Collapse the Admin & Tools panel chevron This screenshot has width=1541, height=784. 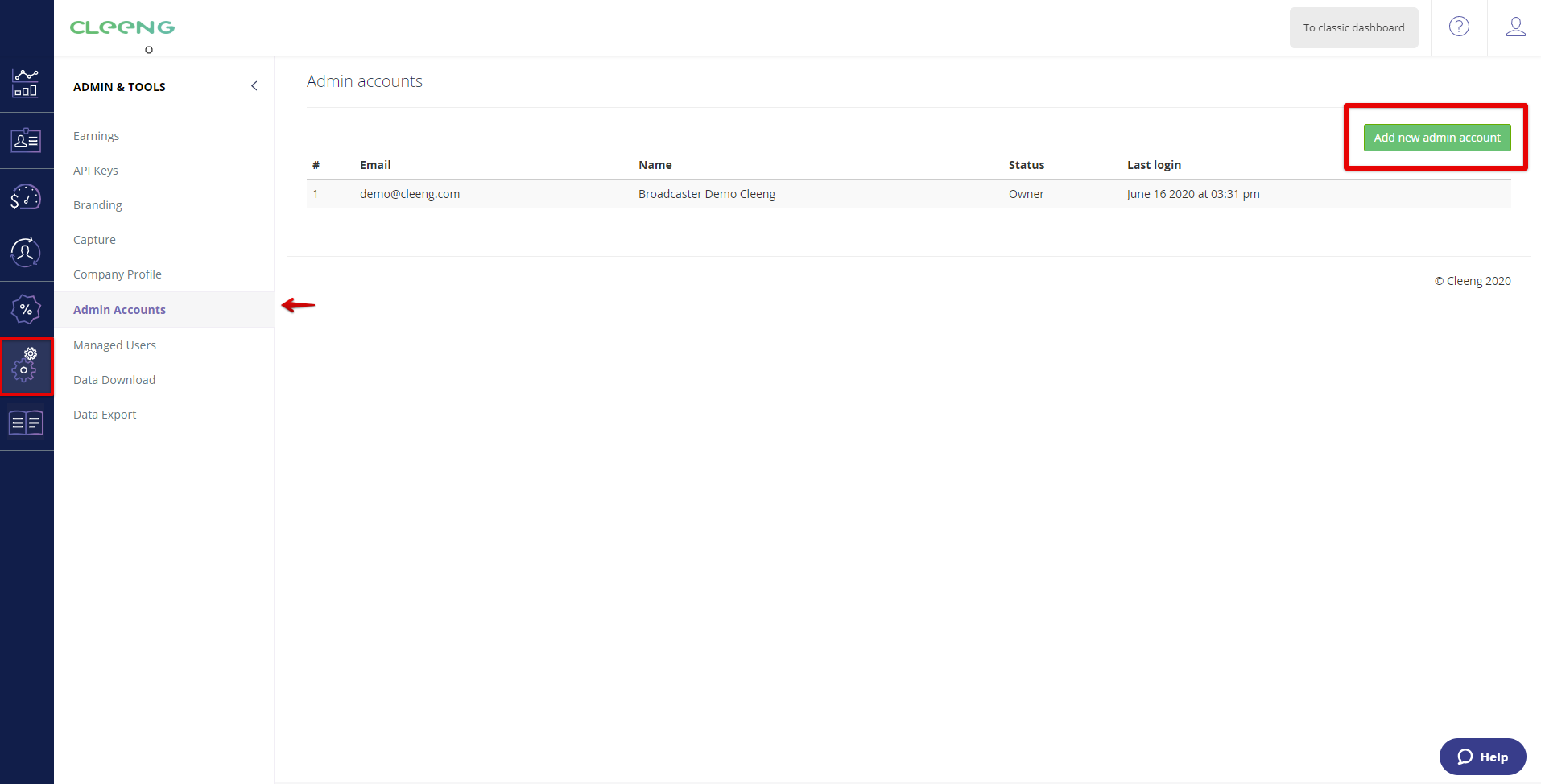tap(254, 86)
